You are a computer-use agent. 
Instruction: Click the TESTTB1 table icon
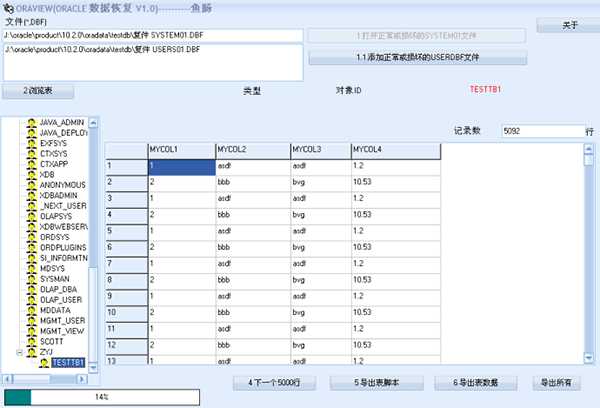[x=44, y=363]
